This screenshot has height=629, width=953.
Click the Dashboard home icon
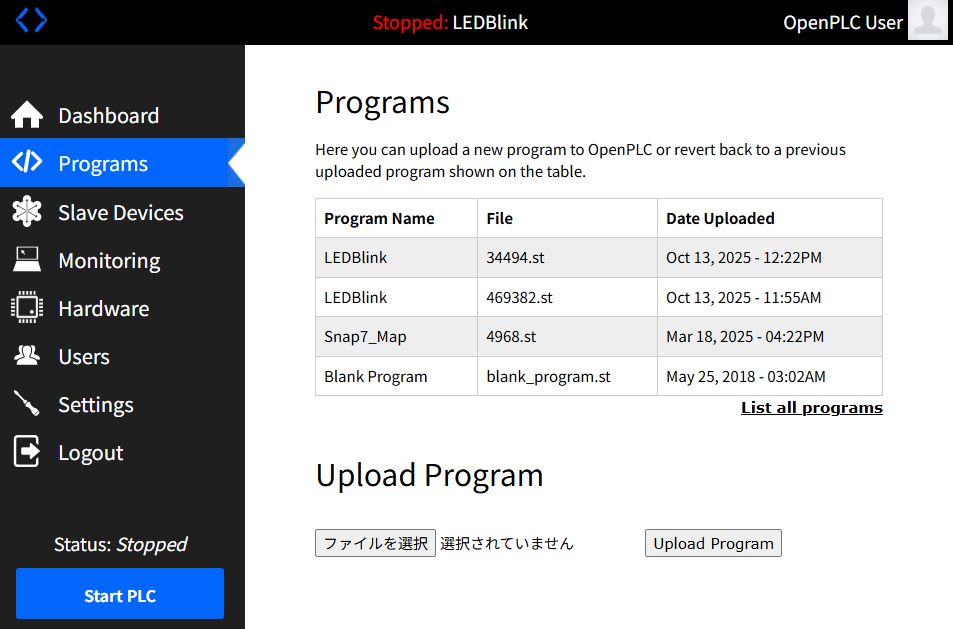click(27, 116)
